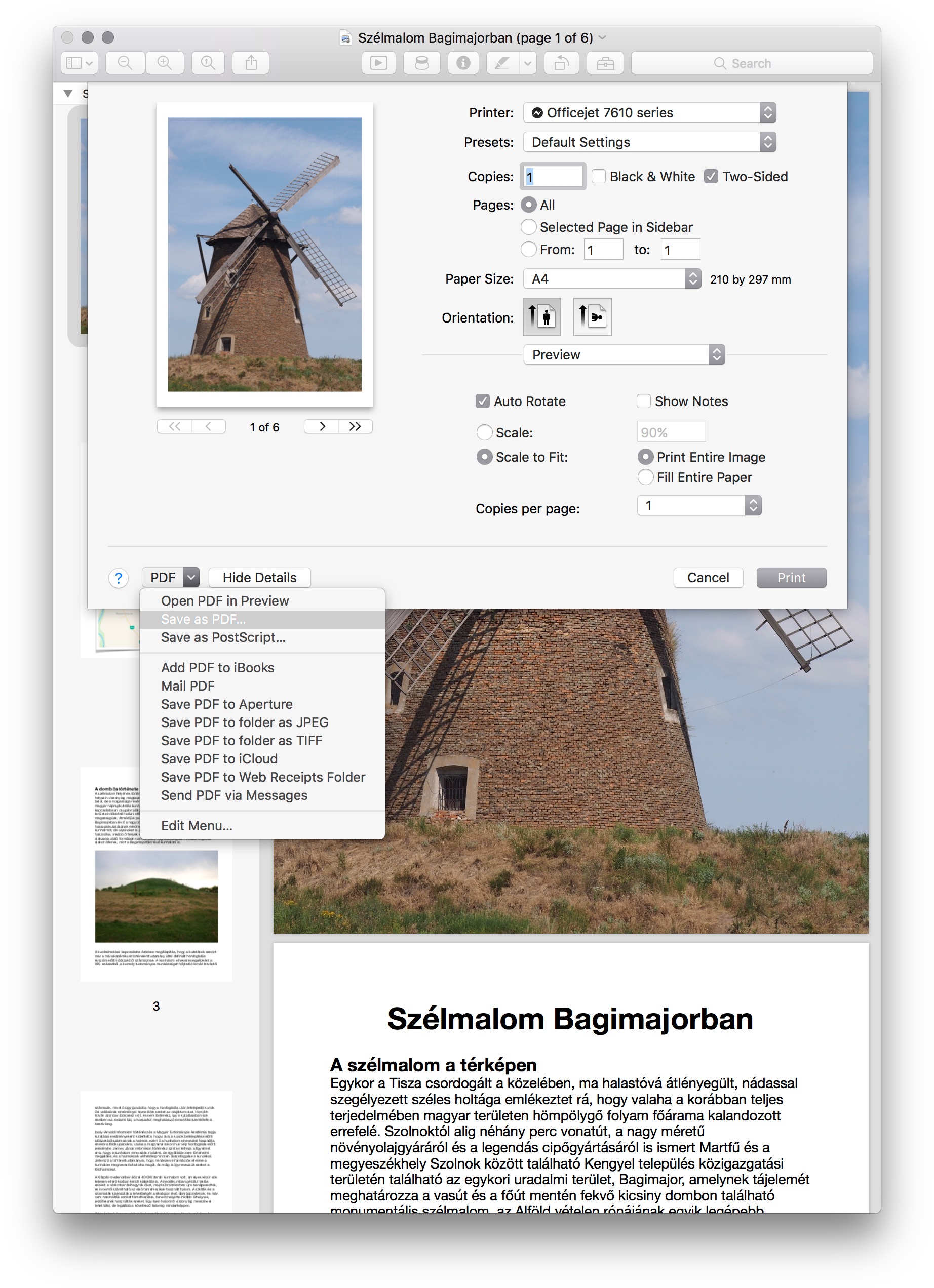This screenshot has width=934, height=1288.
Task: Select the From page range radio
Action: pyautogui.click(x=529, y=249)
